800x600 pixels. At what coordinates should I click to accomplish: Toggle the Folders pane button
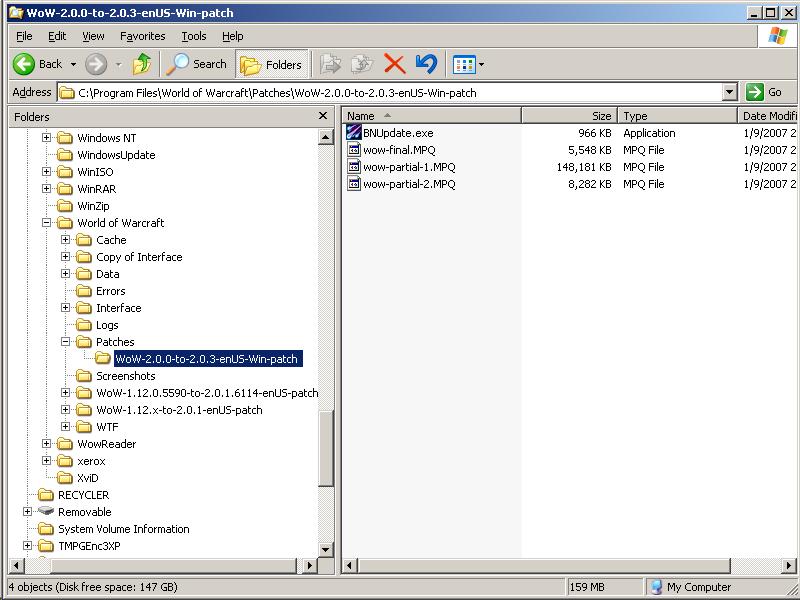pos(272,64)
